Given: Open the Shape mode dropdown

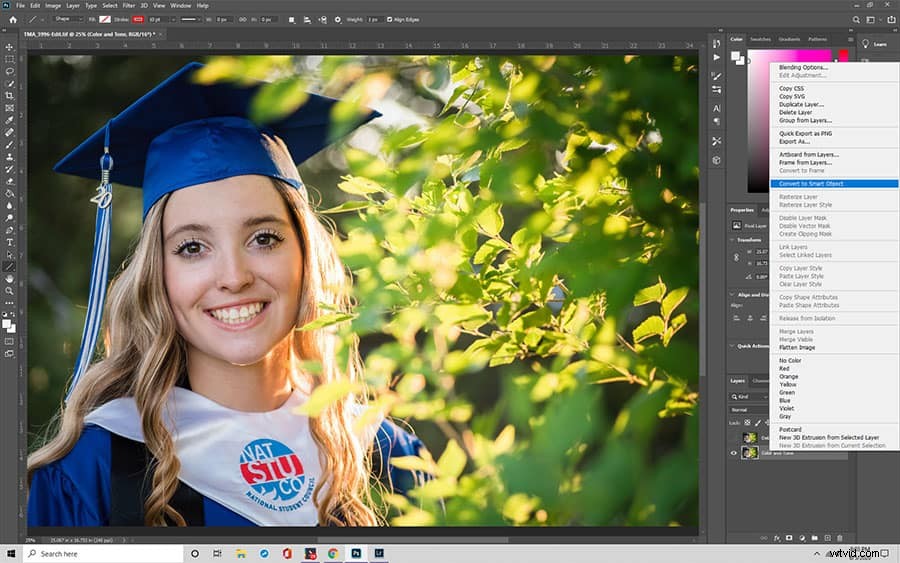Looking at the screenshot, I should pyautogui.click(x=68, y=20).
